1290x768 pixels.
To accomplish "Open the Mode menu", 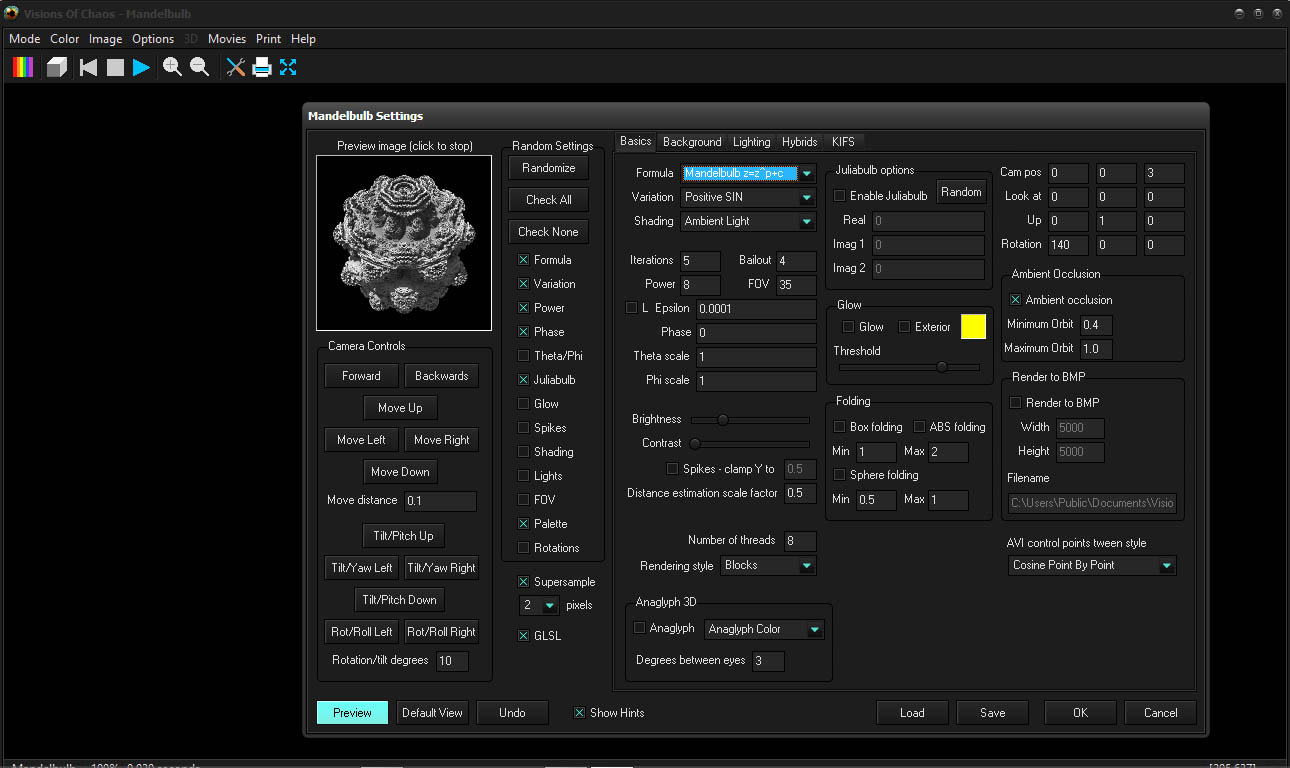I will (x=25, y=39).
